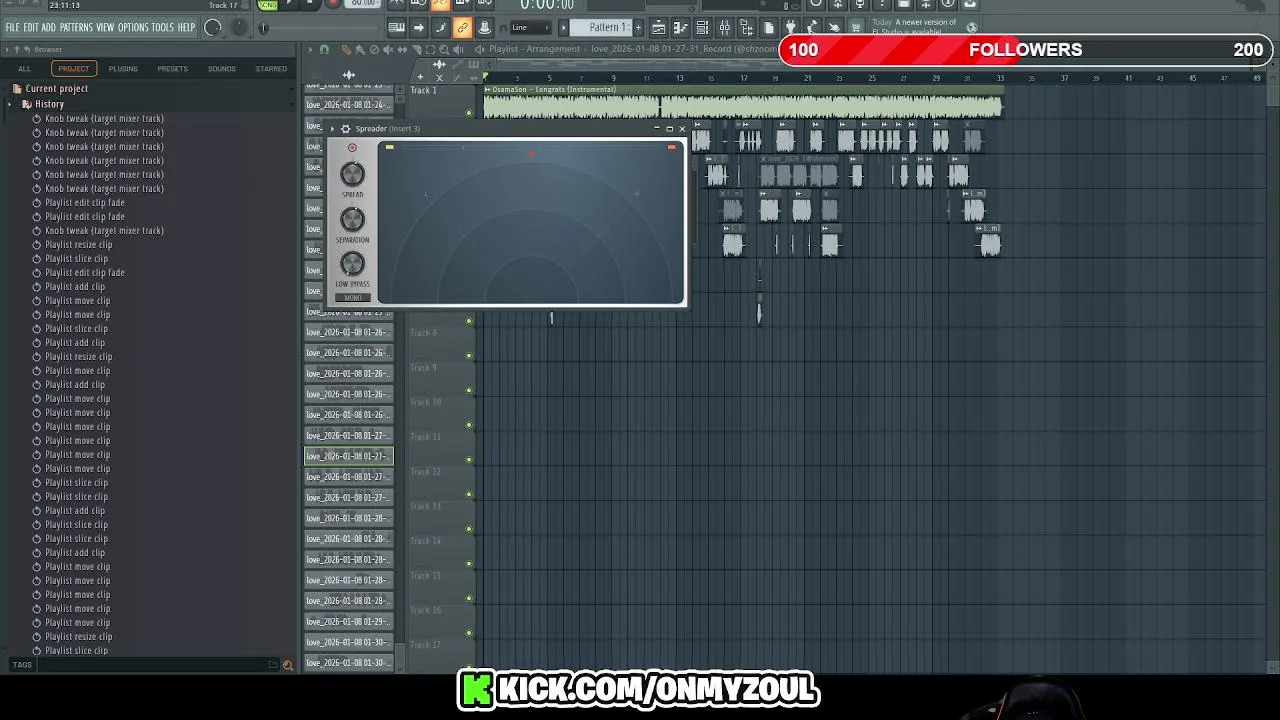Viewport: 1280px width, 720px height.
Task: Open the PATTERNS menu
Action: pos(76,27)
